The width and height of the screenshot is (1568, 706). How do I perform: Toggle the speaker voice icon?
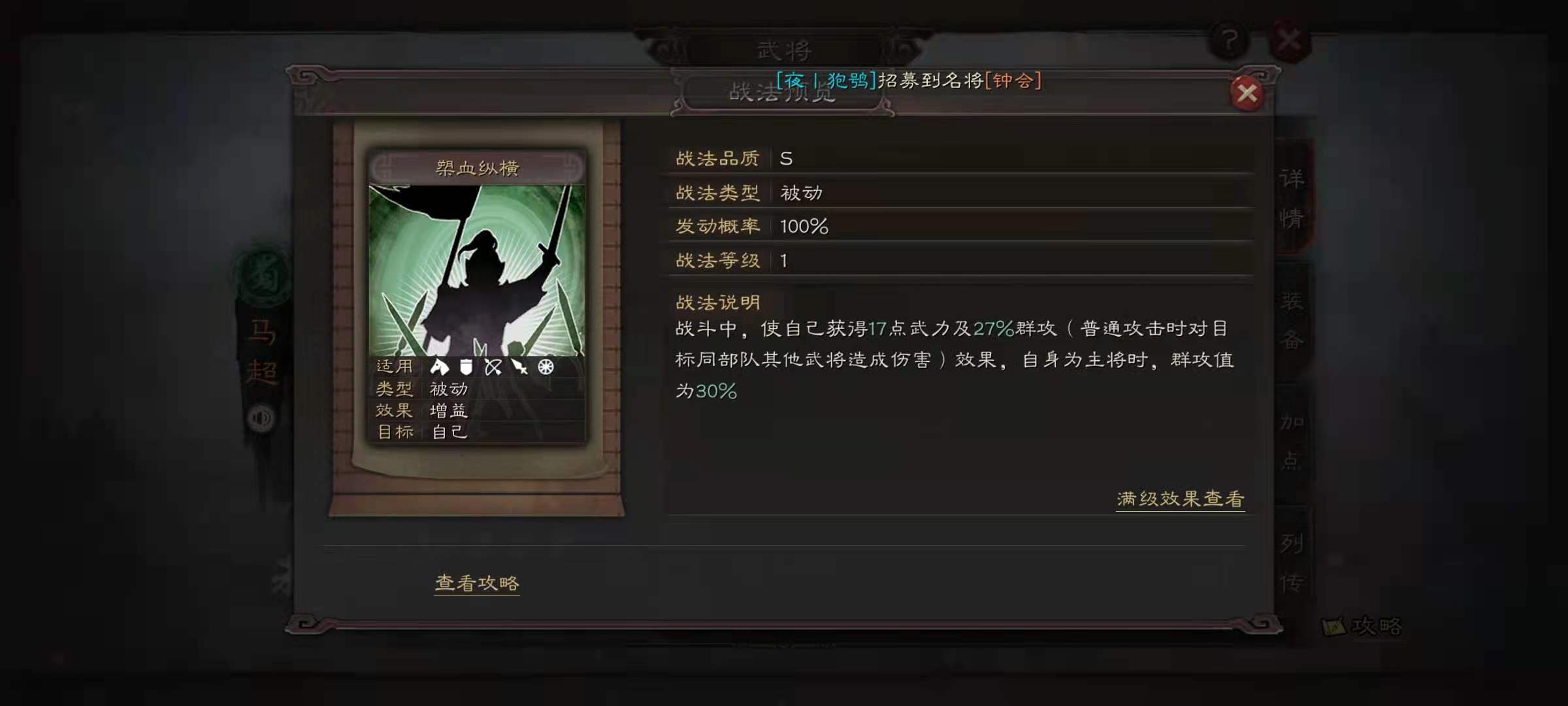261,418
